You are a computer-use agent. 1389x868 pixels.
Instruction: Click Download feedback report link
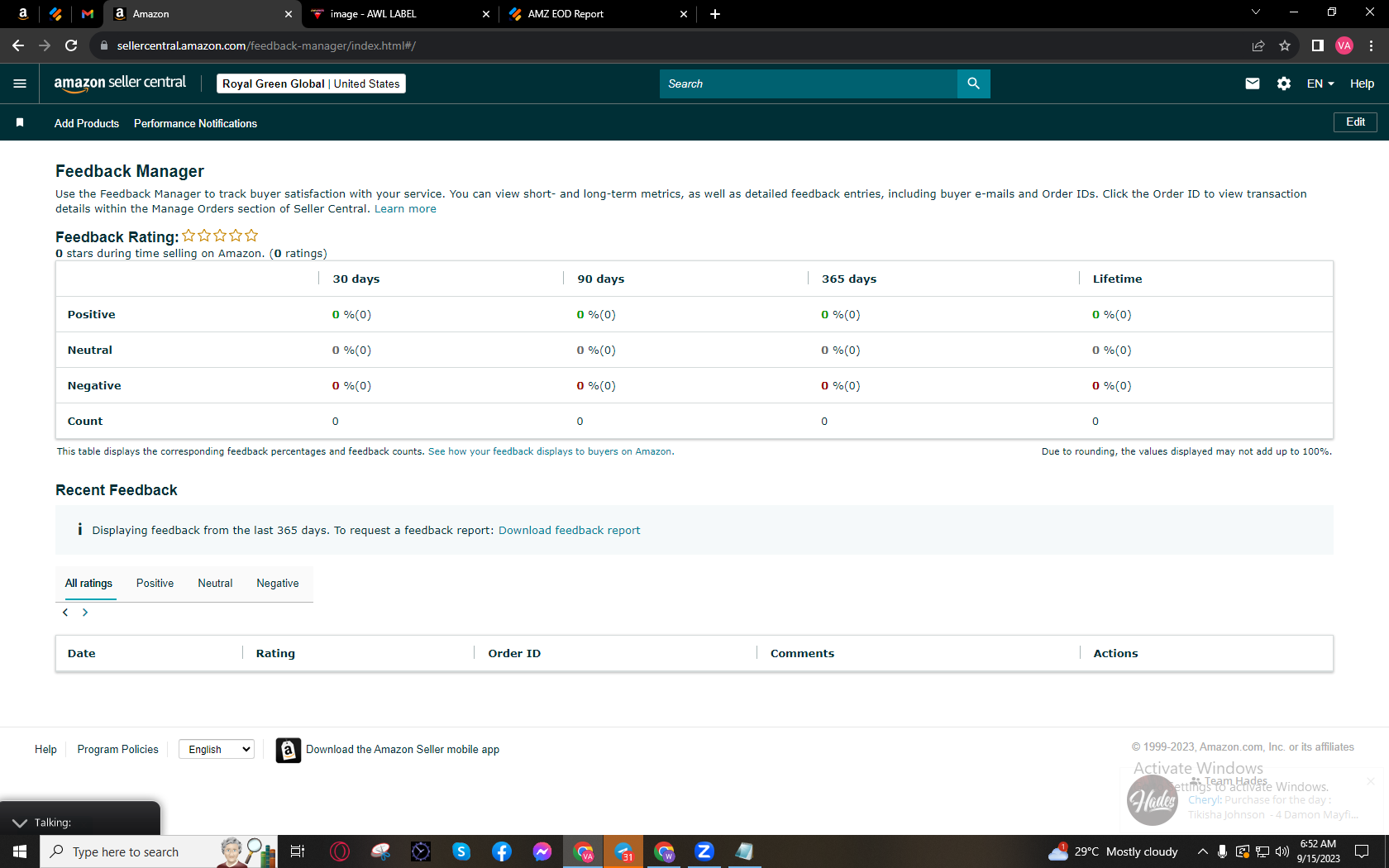pyautogui.click(x=569, y=531)
